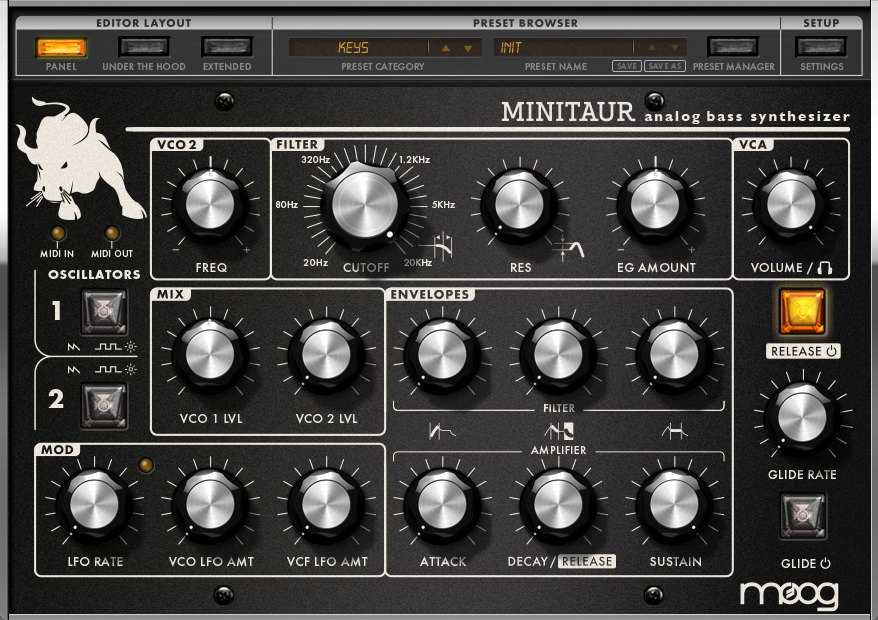
Task: Click the VCO LFO AMT knob
Action: pos(210,504)
